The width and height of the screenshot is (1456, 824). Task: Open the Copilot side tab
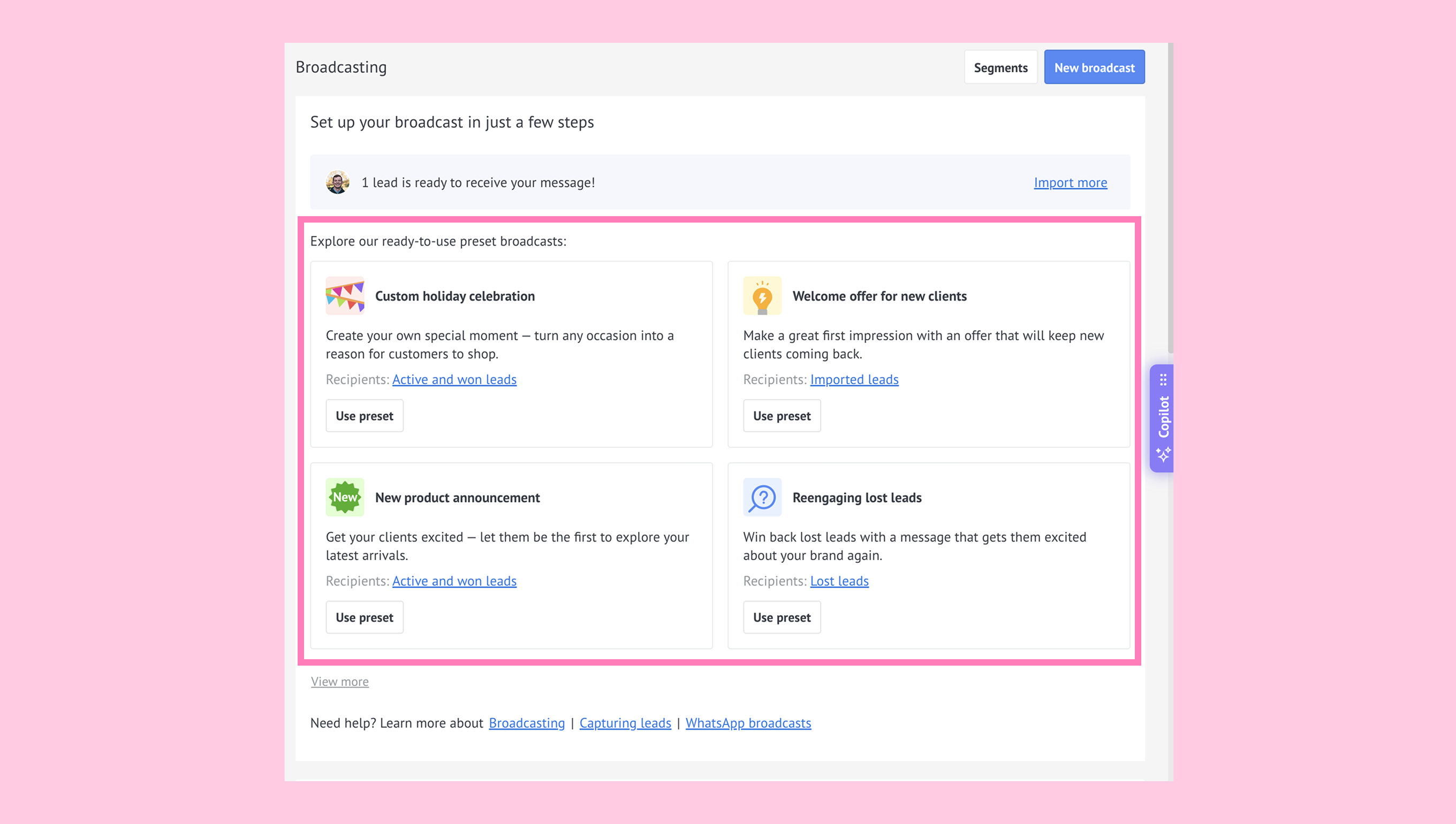tap(1162, 418)
